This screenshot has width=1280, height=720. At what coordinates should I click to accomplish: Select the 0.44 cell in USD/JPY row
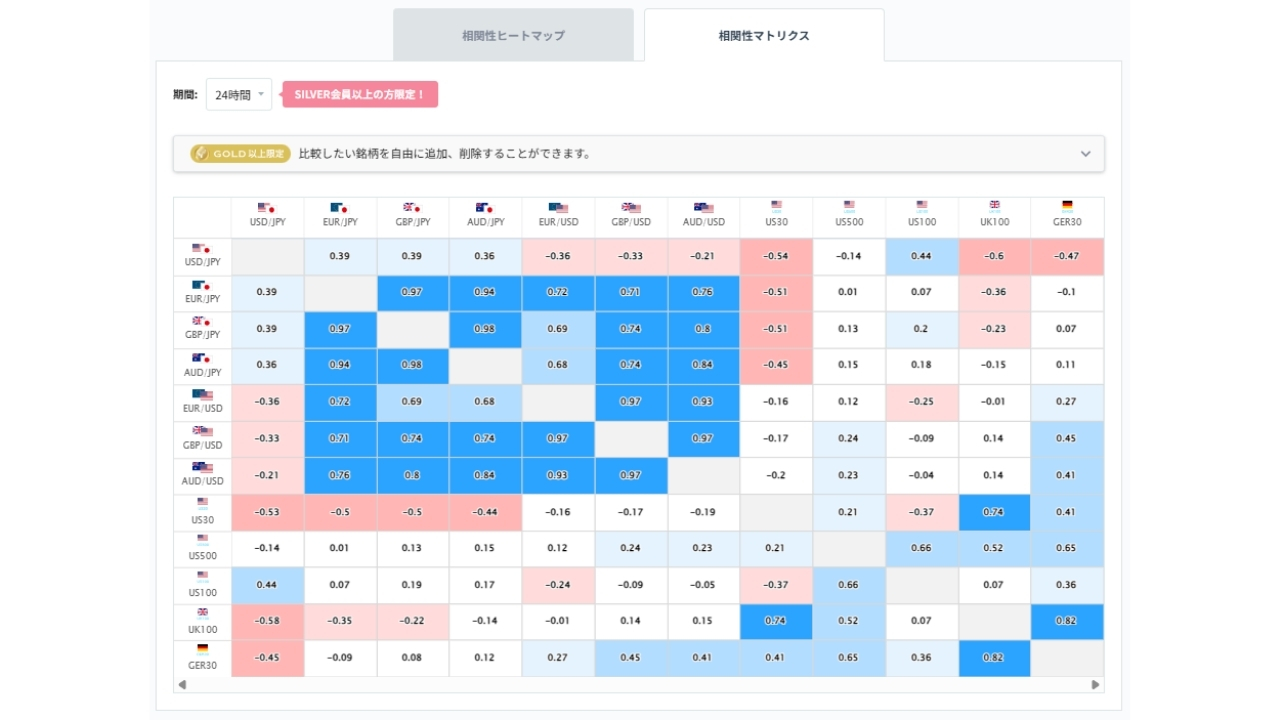pyautogui.click(x=922, y=256)
